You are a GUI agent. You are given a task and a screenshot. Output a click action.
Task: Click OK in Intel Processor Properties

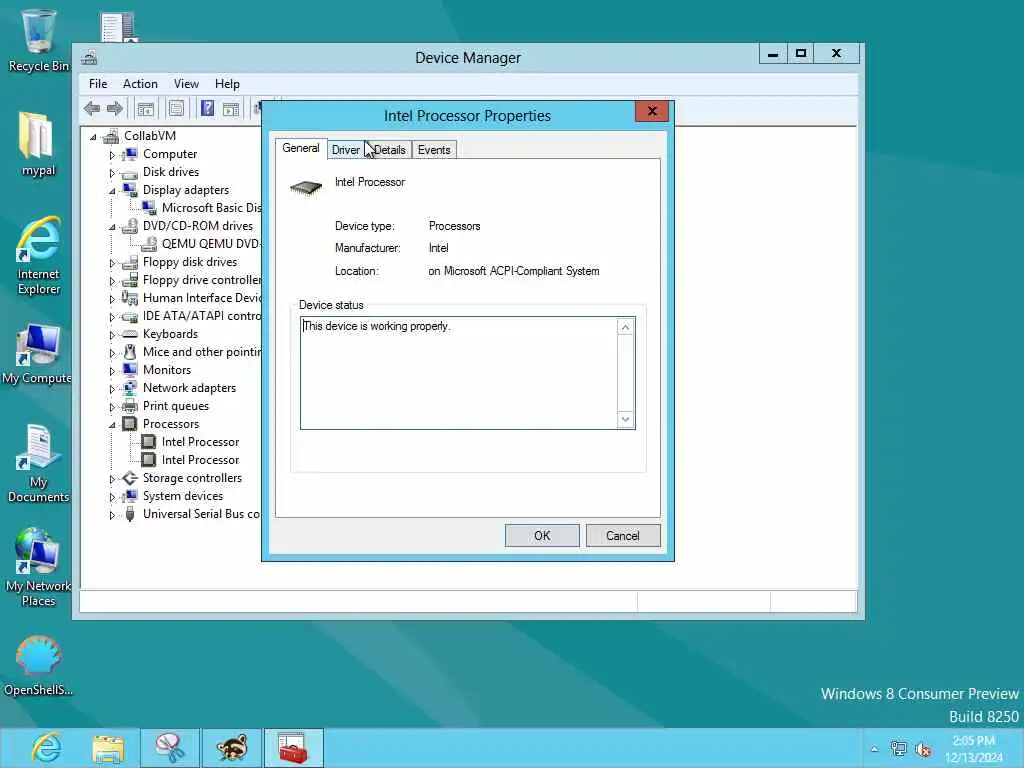click(542, 536)
